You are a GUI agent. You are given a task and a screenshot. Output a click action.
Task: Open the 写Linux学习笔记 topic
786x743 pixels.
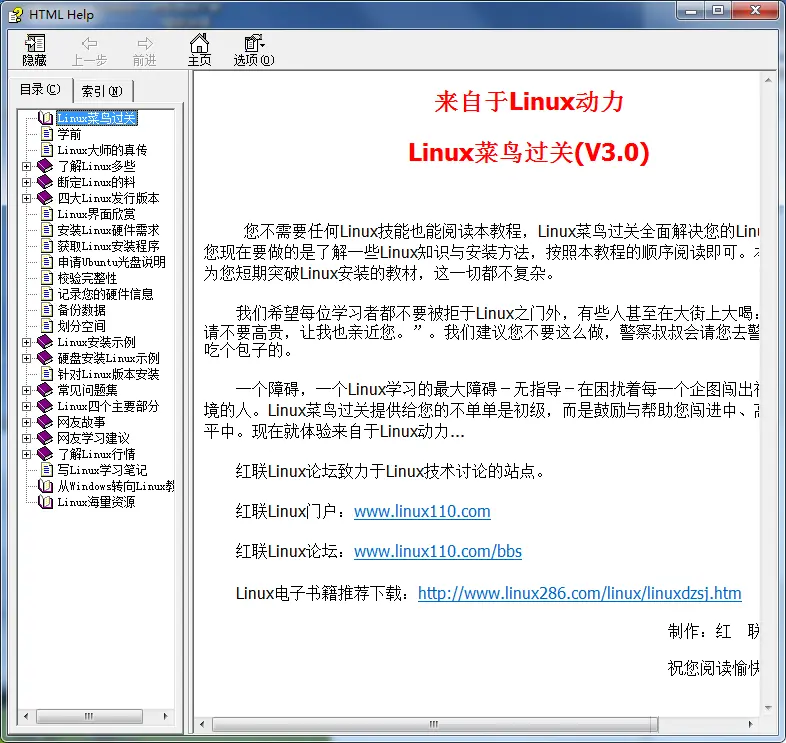(102, 470)
